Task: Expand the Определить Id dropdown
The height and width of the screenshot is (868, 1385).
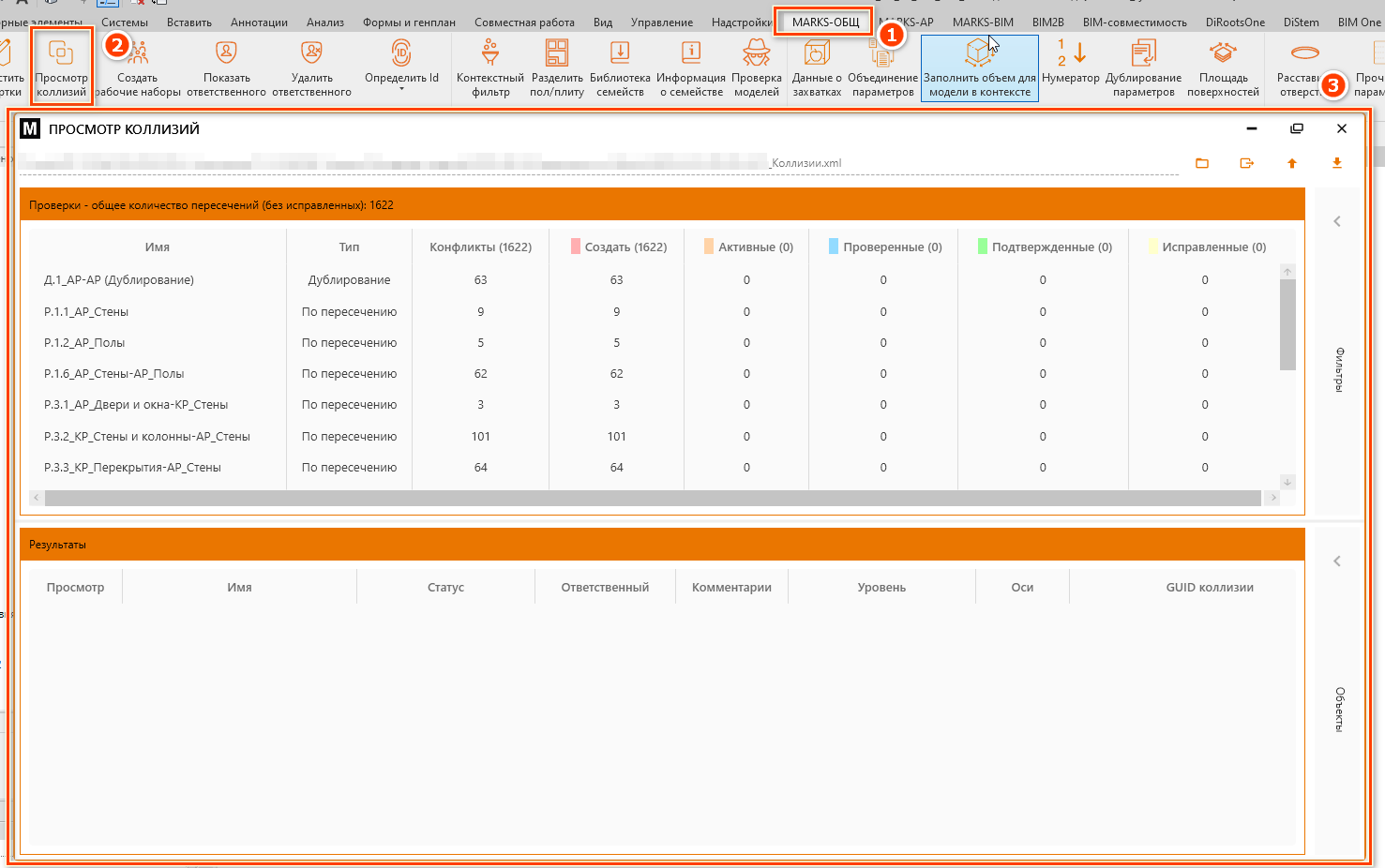Action: 401,89
